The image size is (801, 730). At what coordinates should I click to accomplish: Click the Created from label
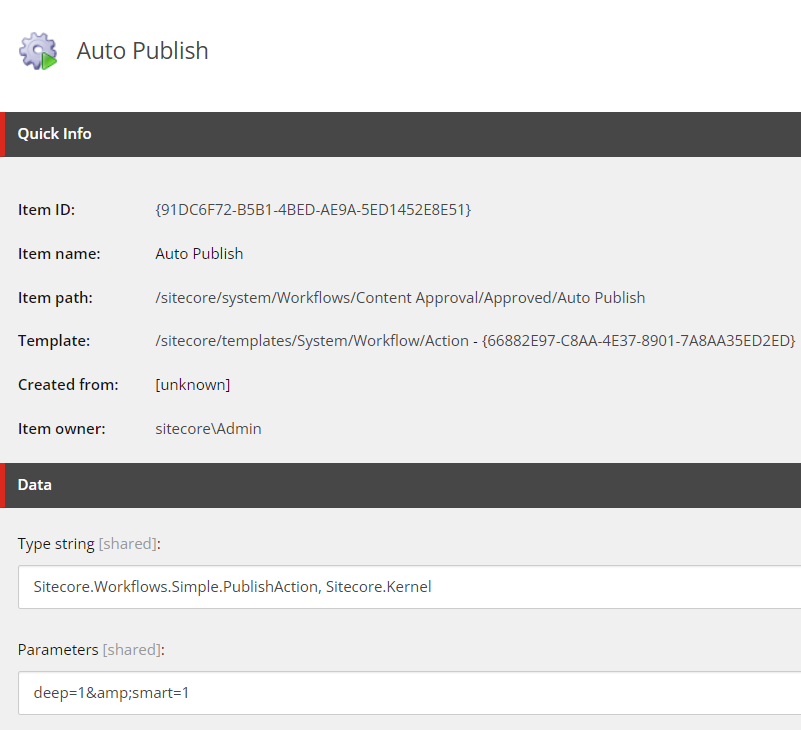68,385
